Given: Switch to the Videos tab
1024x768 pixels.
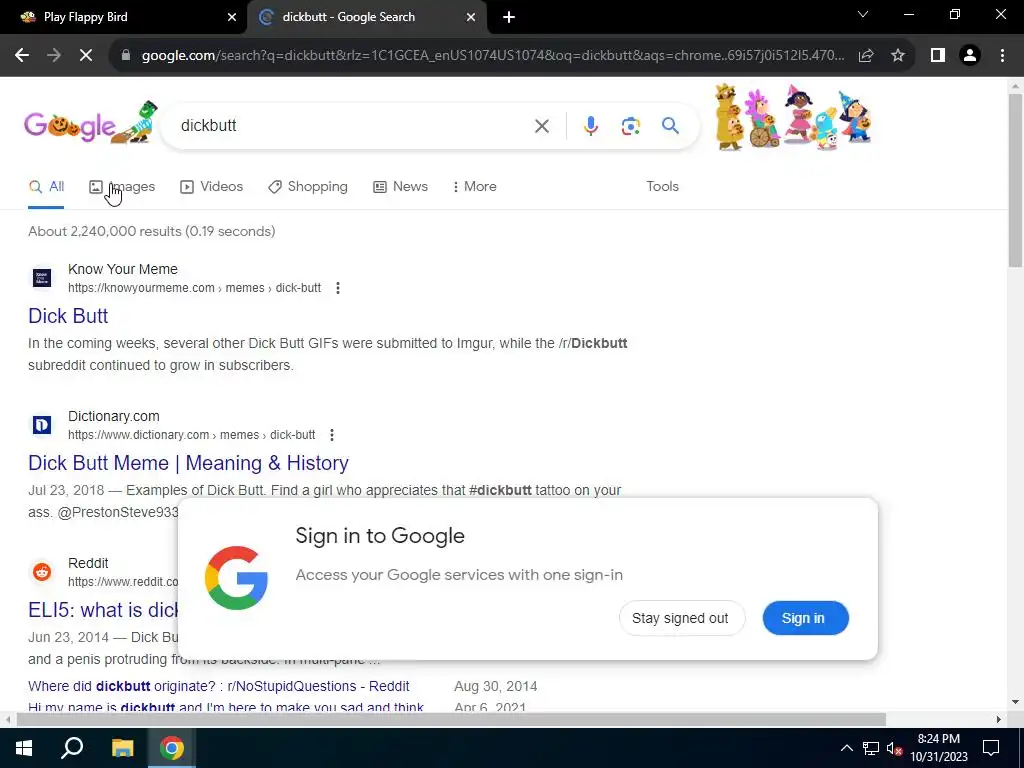Looking at the screenshot, I should pyautogui.click(x=212, y=187).
